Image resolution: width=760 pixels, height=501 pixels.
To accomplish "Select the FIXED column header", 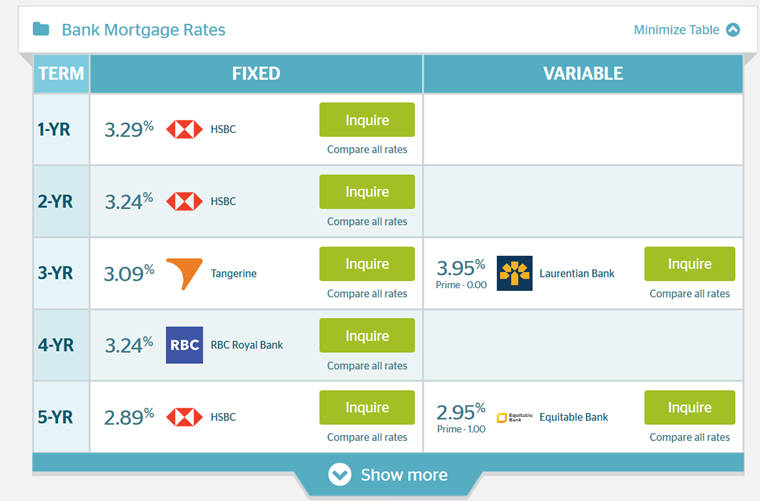I will coord(256,74).
